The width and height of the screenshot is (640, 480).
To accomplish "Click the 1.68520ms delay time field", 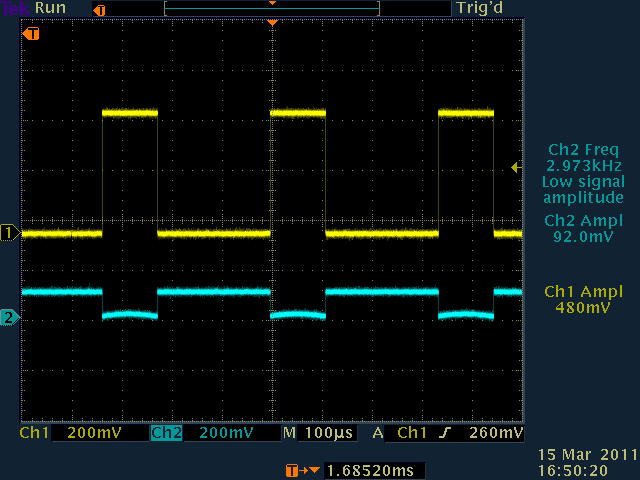I will click(368, 470).
